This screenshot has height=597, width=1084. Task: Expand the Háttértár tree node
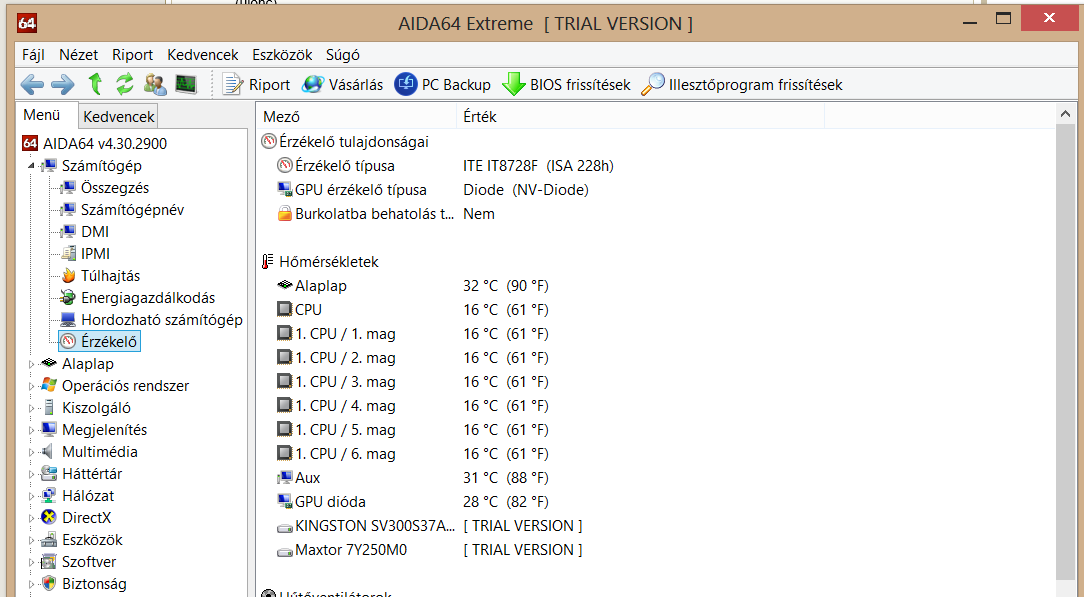pos(30,475)
